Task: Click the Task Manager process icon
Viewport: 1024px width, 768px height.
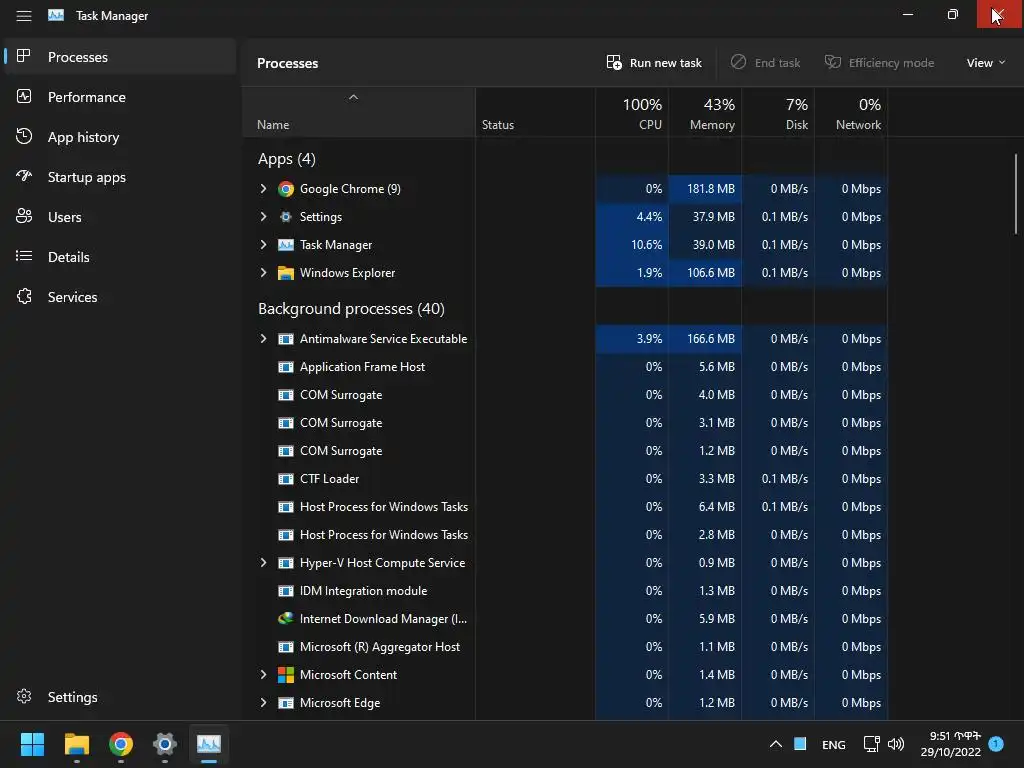Action: point(285,245)
